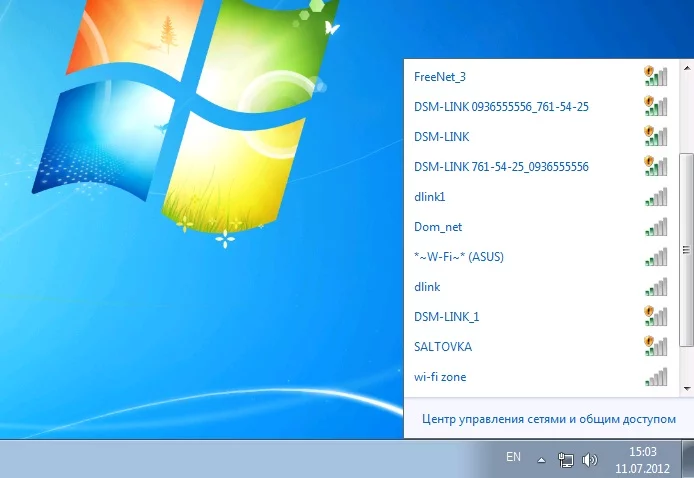Screen dimensions: 694x478
Task: Click the scroll down arrow in network list
Action: (686, 386)
